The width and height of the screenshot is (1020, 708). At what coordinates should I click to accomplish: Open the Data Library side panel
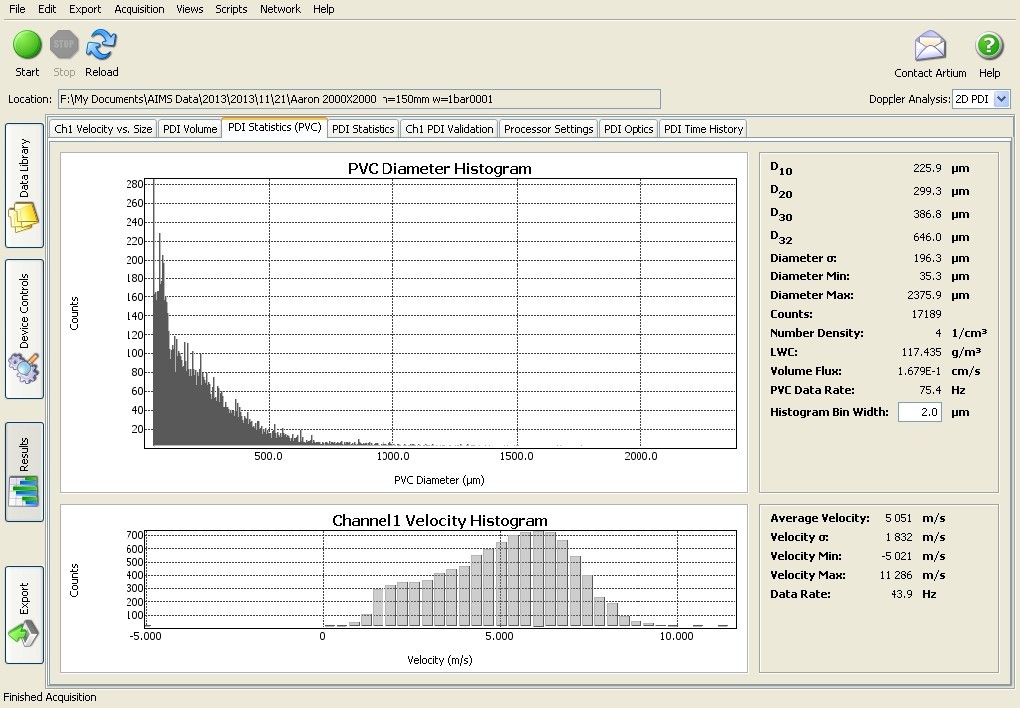24,186
